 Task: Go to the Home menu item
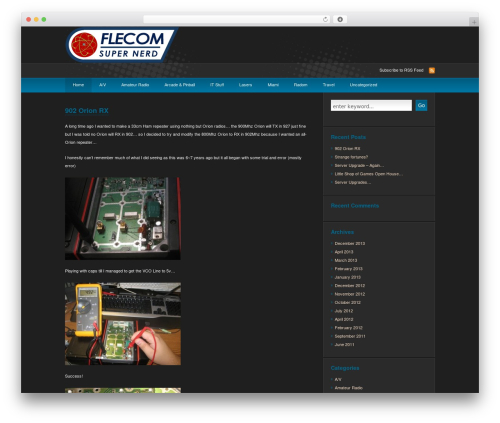78,85
